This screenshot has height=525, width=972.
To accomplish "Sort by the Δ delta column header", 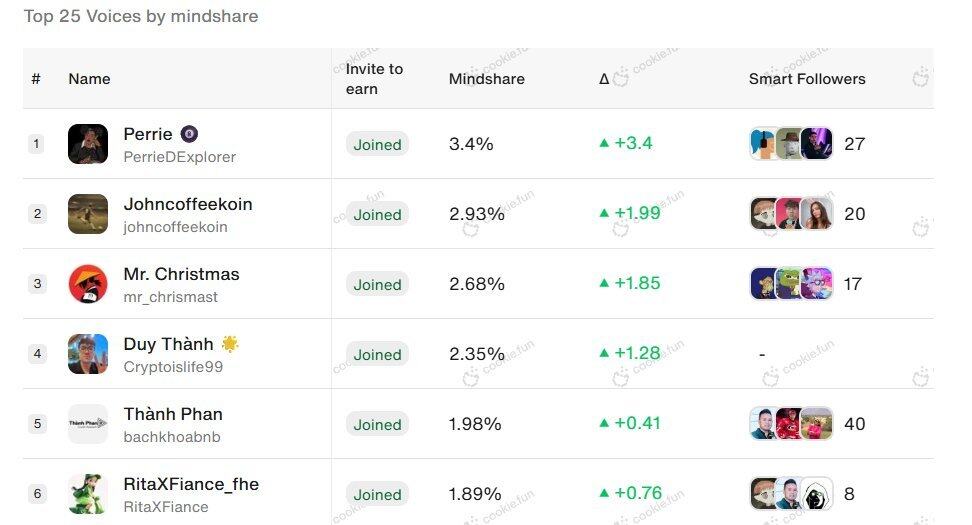I will [x=604, y=79].
